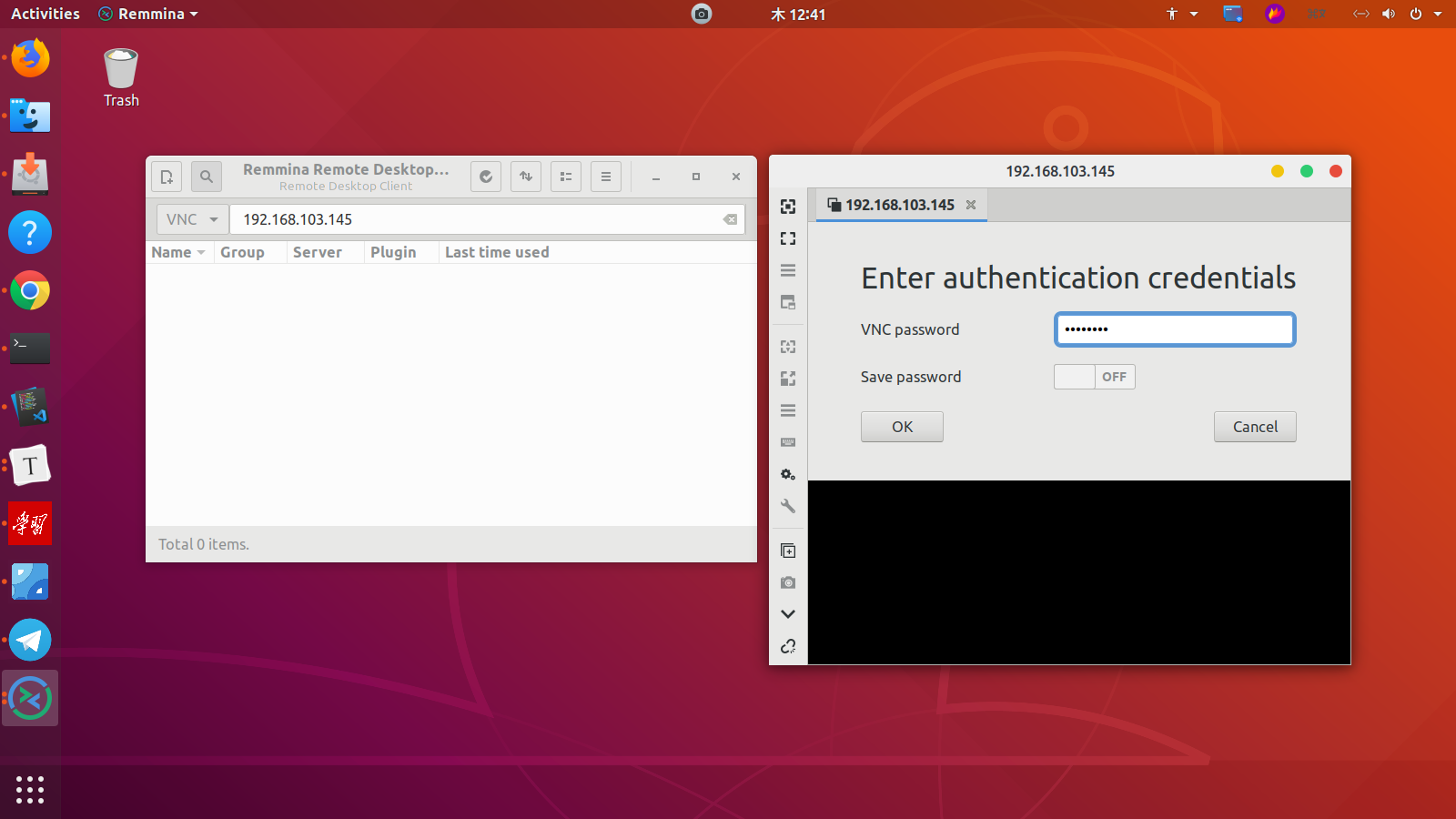The height and width of the screenshot is (819, 1456).
Task: Open Telegram from the dock
Action: tap(30, 641)
